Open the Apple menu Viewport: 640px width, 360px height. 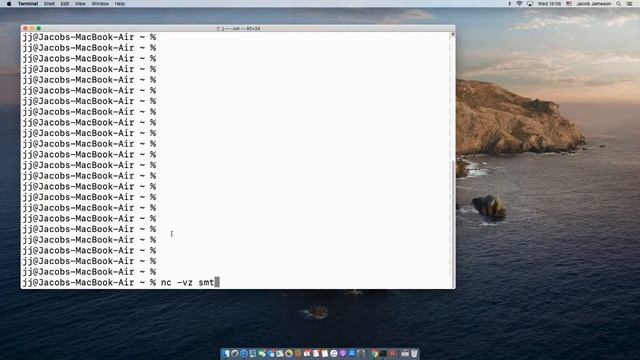(9, 4)
